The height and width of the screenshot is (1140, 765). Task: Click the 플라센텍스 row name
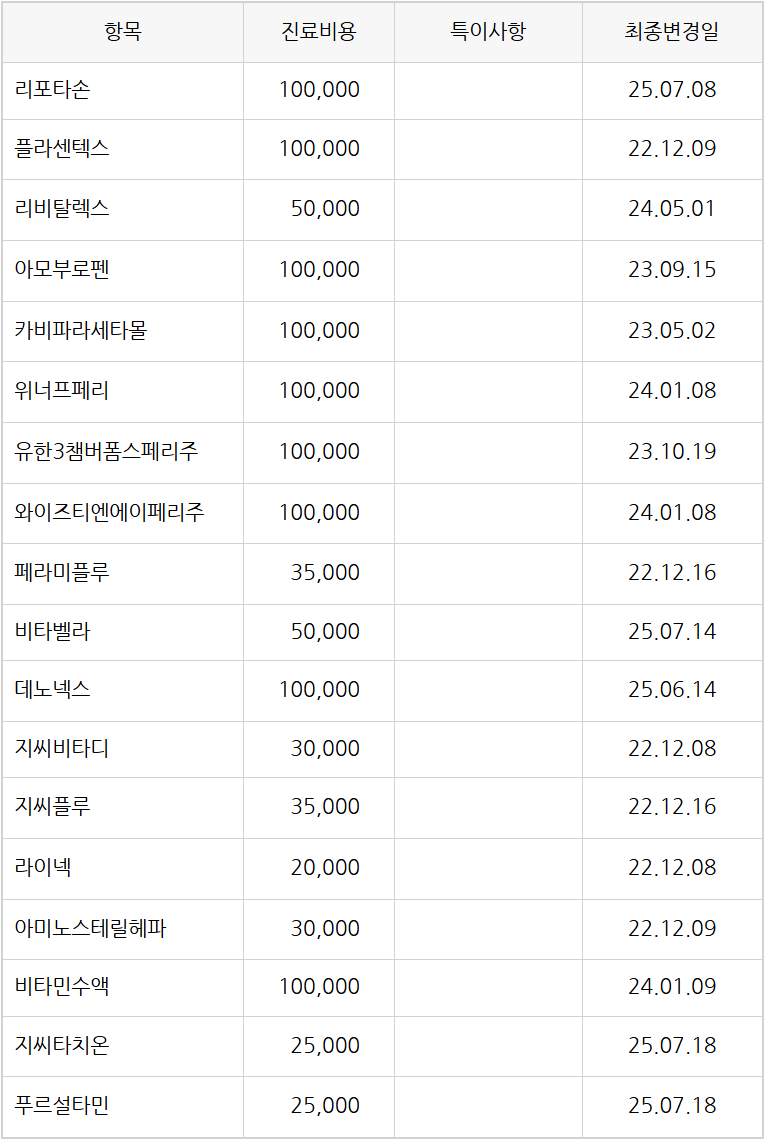[x=62, y=149]
